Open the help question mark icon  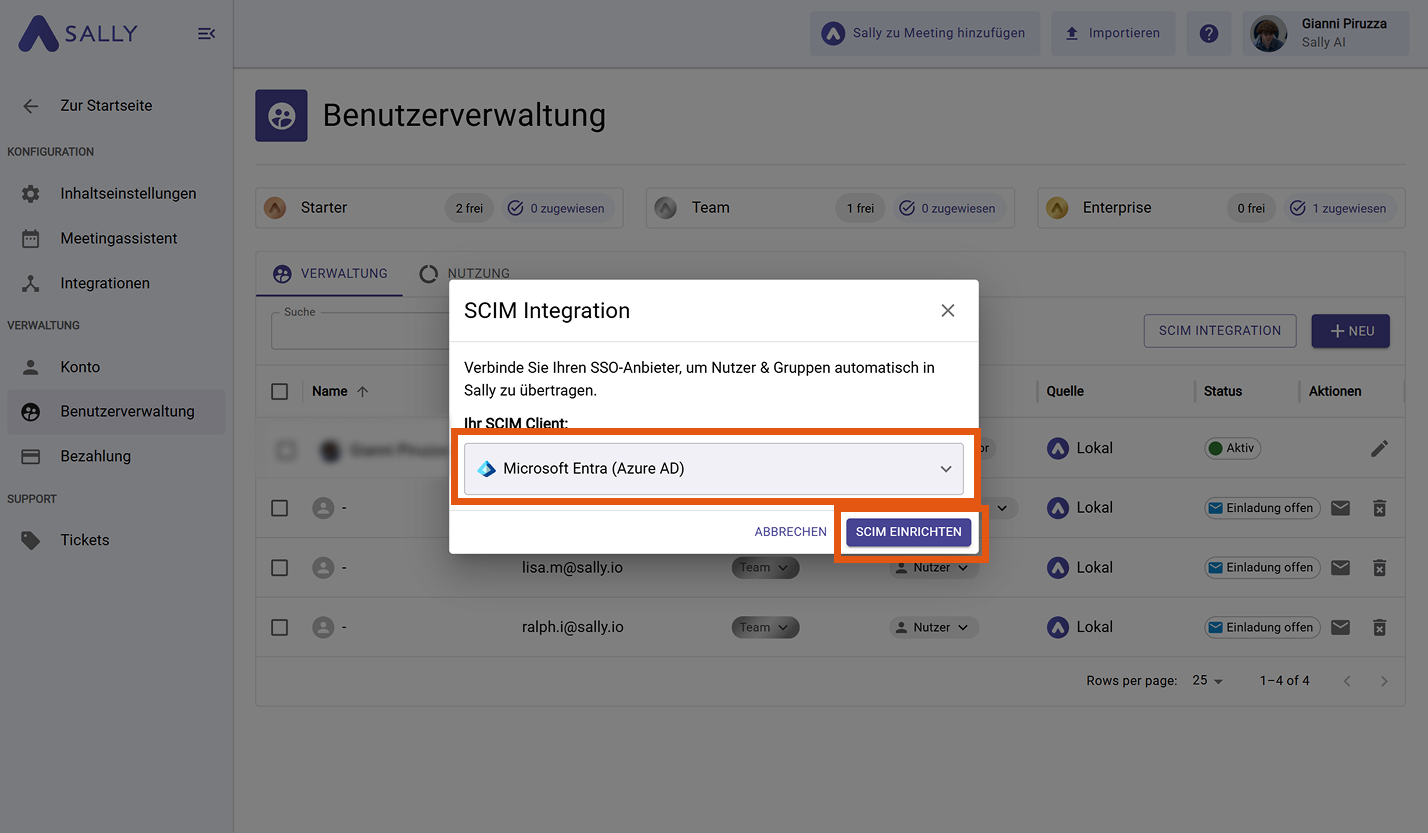[1208, 33]
